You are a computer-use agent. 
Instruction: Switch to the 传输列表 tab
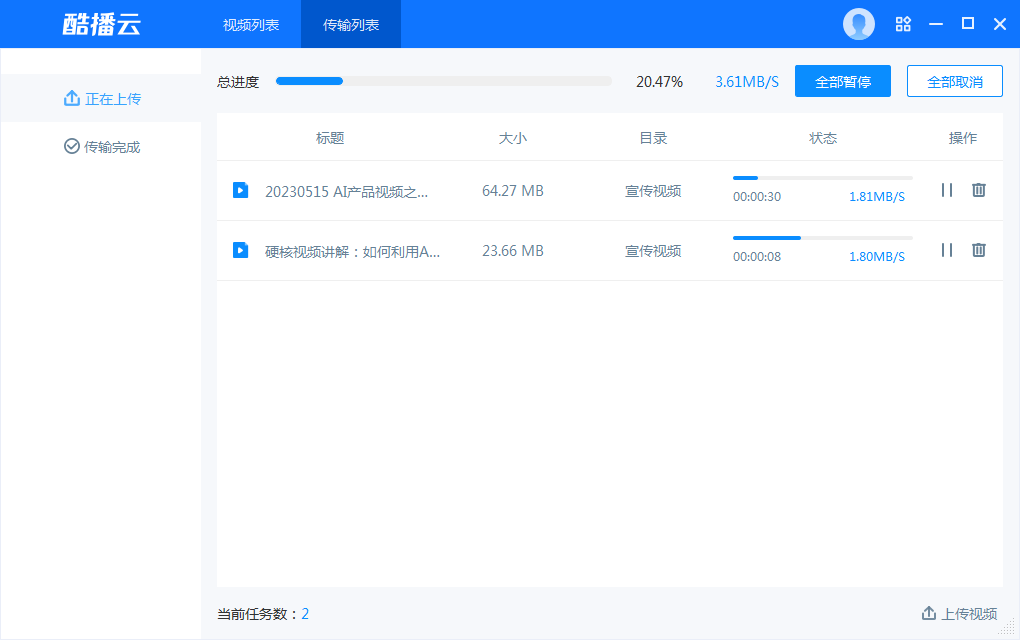click(x=350, y=23)
